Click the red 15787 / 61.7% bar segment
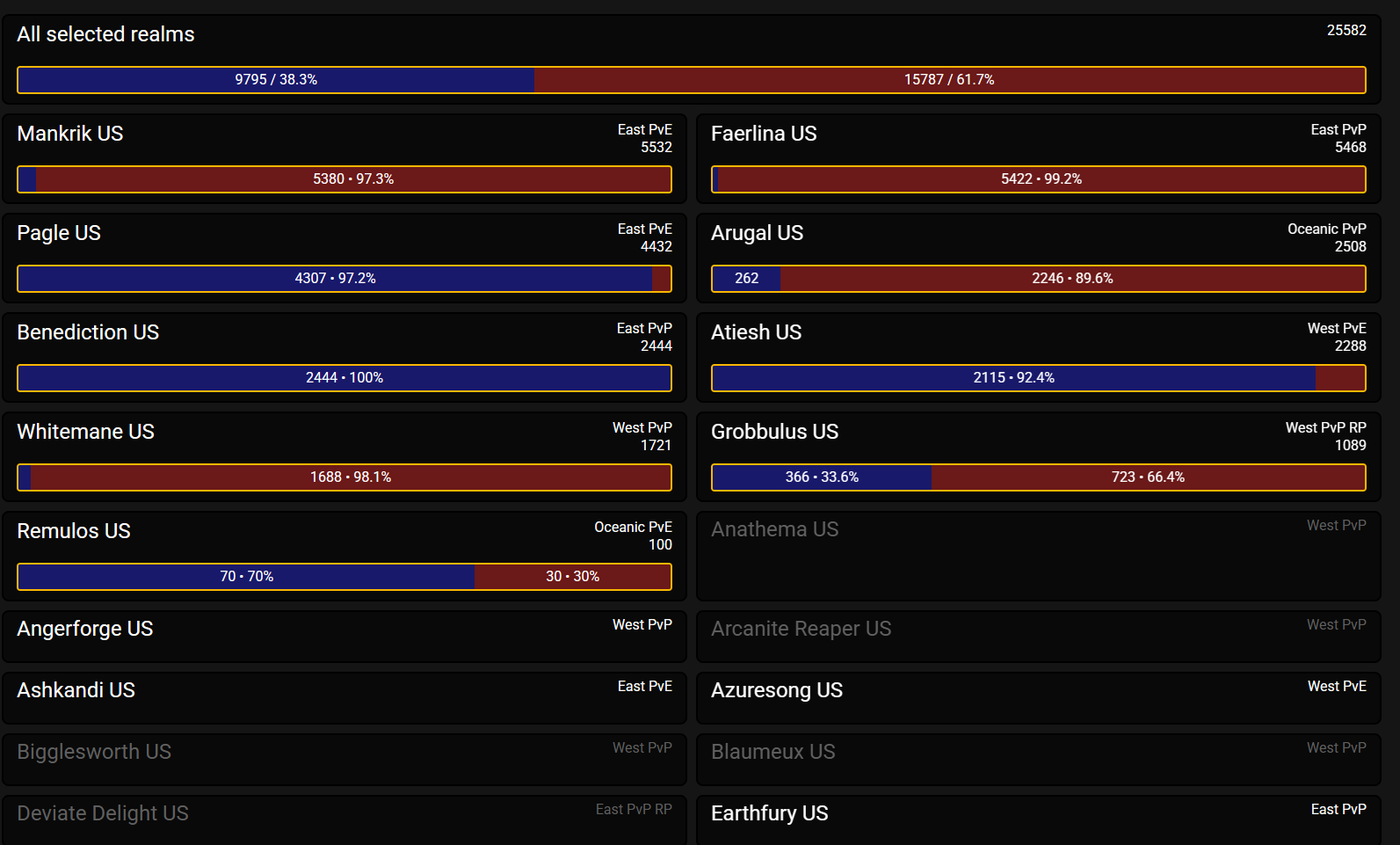Screen dimensions: 1400x845 tap(949, 80)
